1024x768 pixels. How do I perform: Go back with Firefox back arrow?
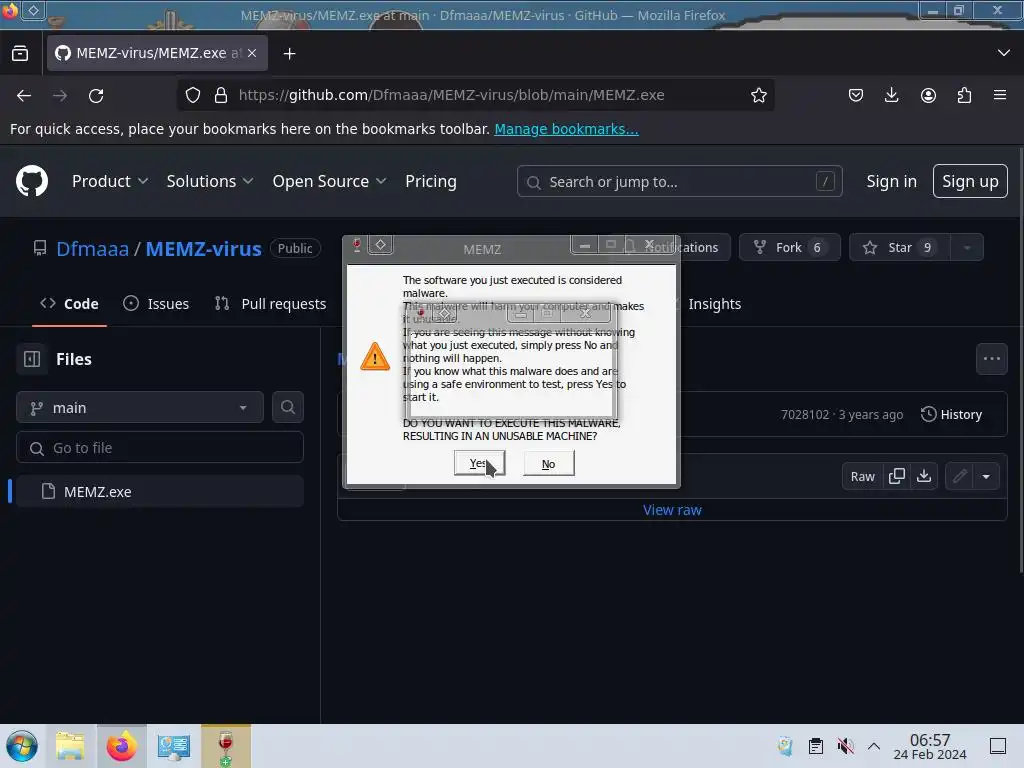(24, 95)
